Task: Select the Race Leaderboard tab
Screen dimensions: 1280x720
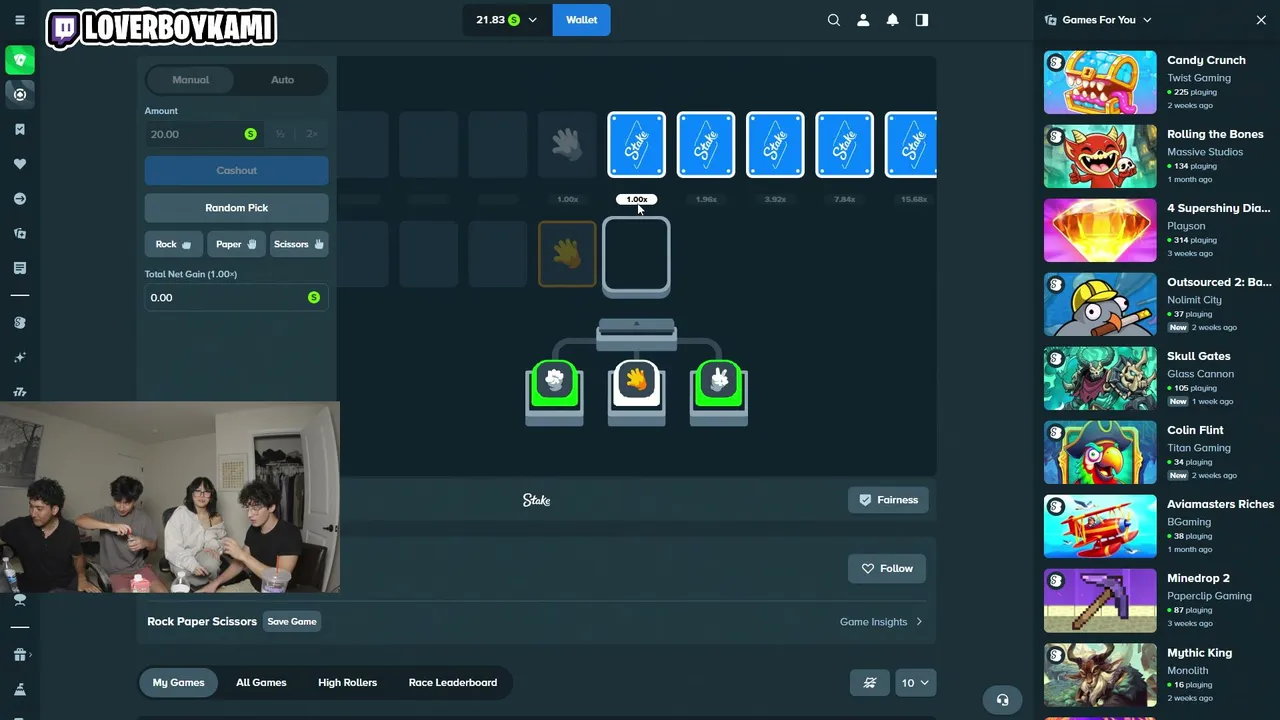Action: (453, 683)
